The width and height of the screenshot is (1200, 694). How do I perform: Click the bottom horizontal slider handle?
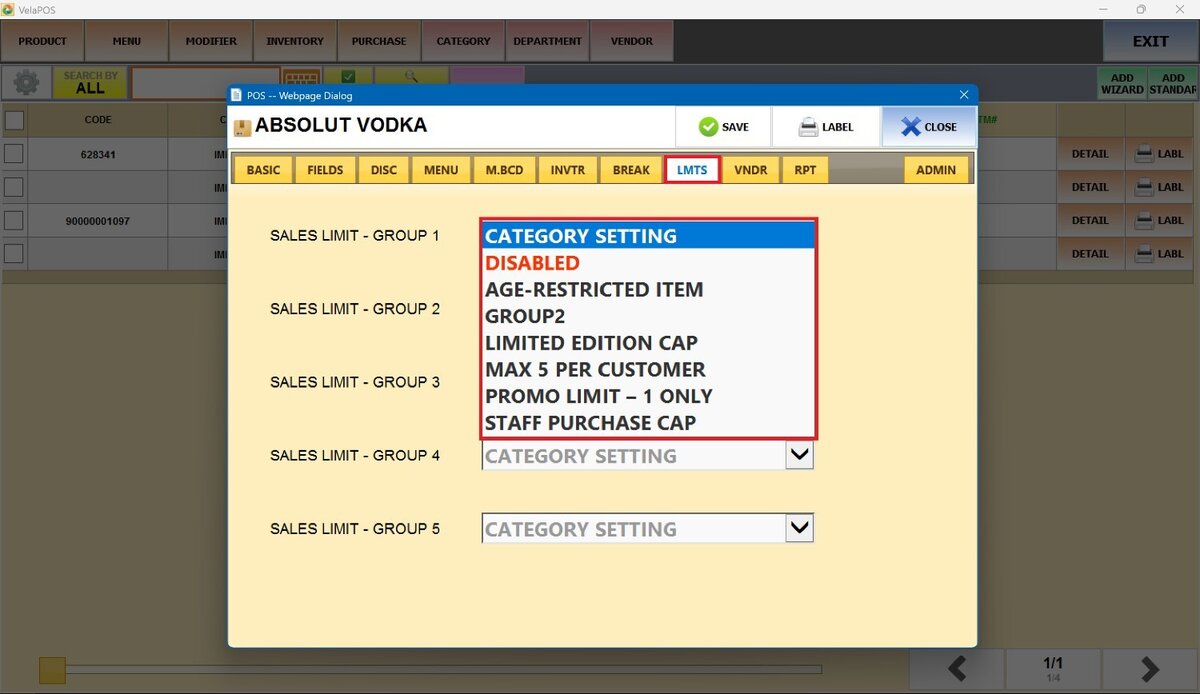coord(52,669)
